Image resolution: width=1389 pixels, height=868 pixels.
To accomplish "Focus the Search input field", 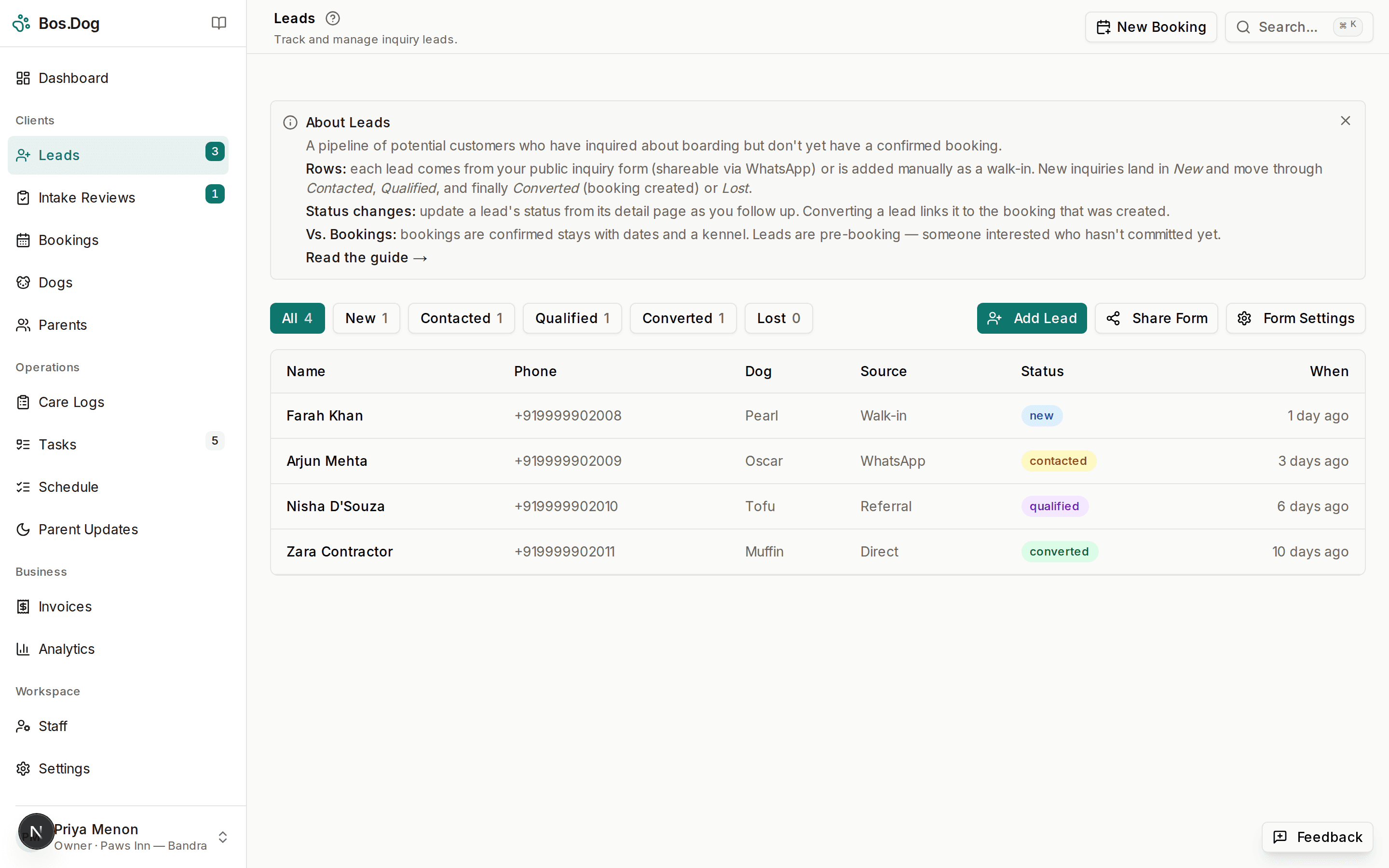I will [x=1299, y=27].
